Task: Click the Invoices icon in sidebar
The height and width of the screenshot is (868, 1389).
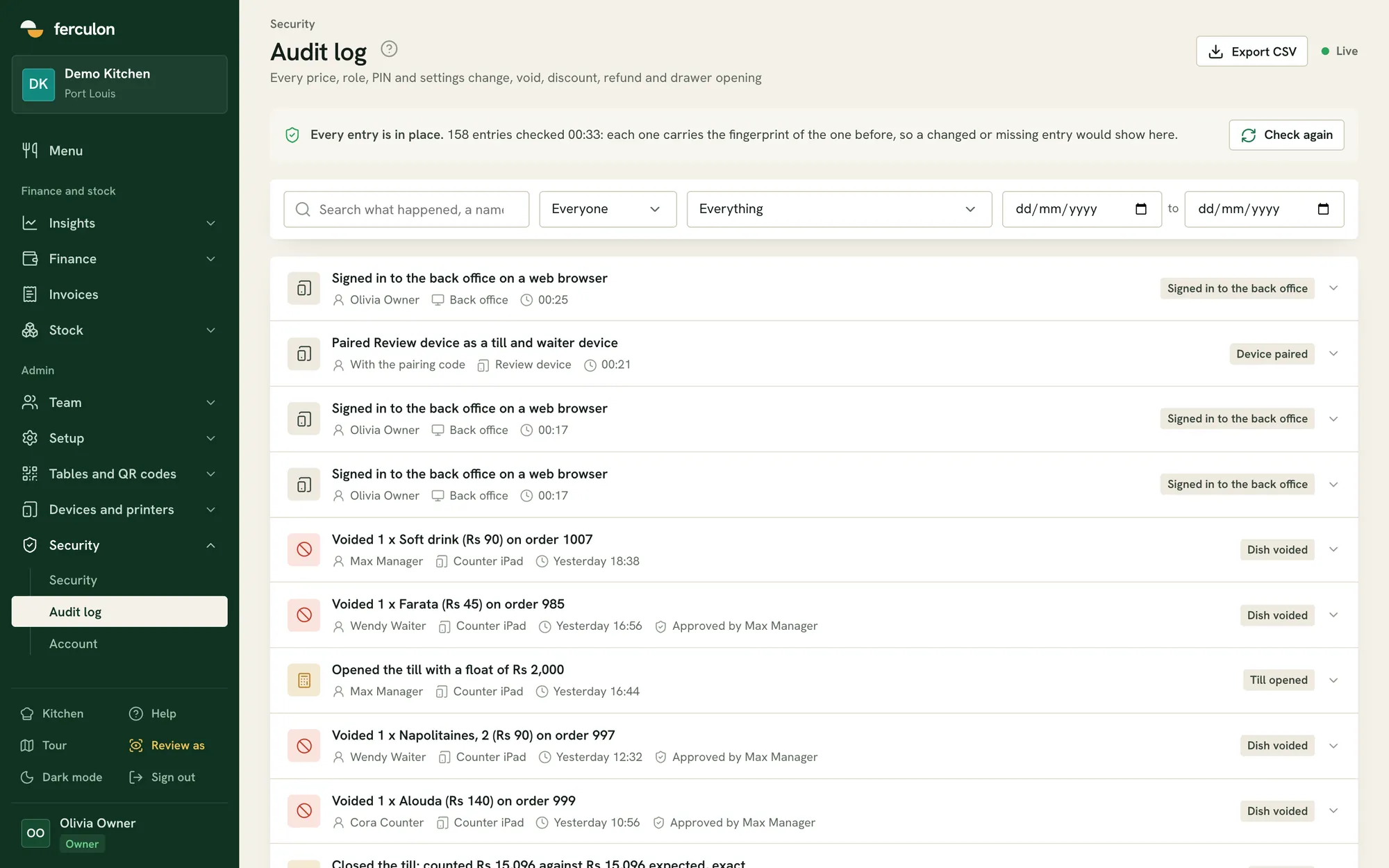Action: [x=30, y=294]
